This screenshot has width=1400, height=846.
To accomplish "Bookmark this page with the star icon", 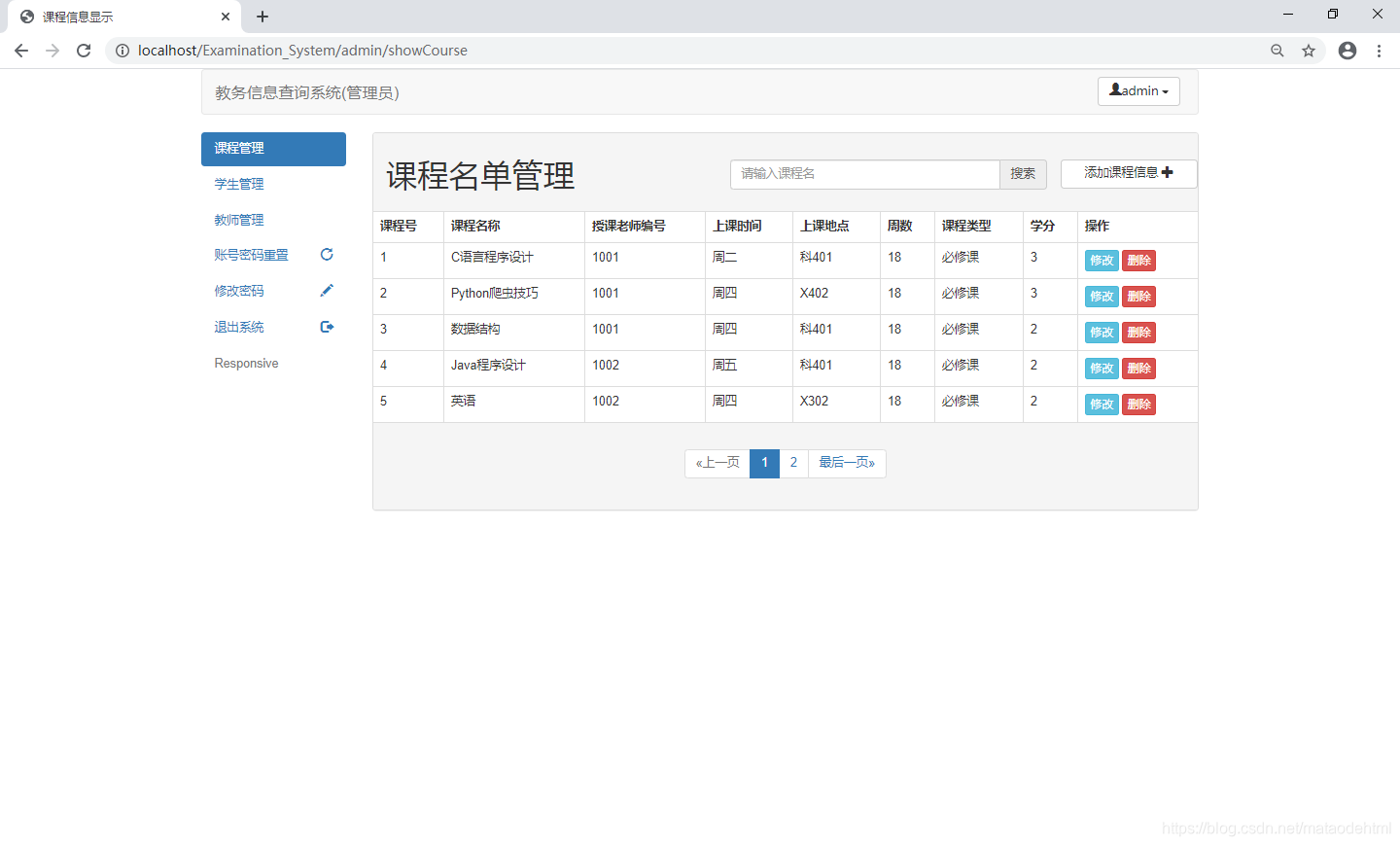I will coord(1309,51).
